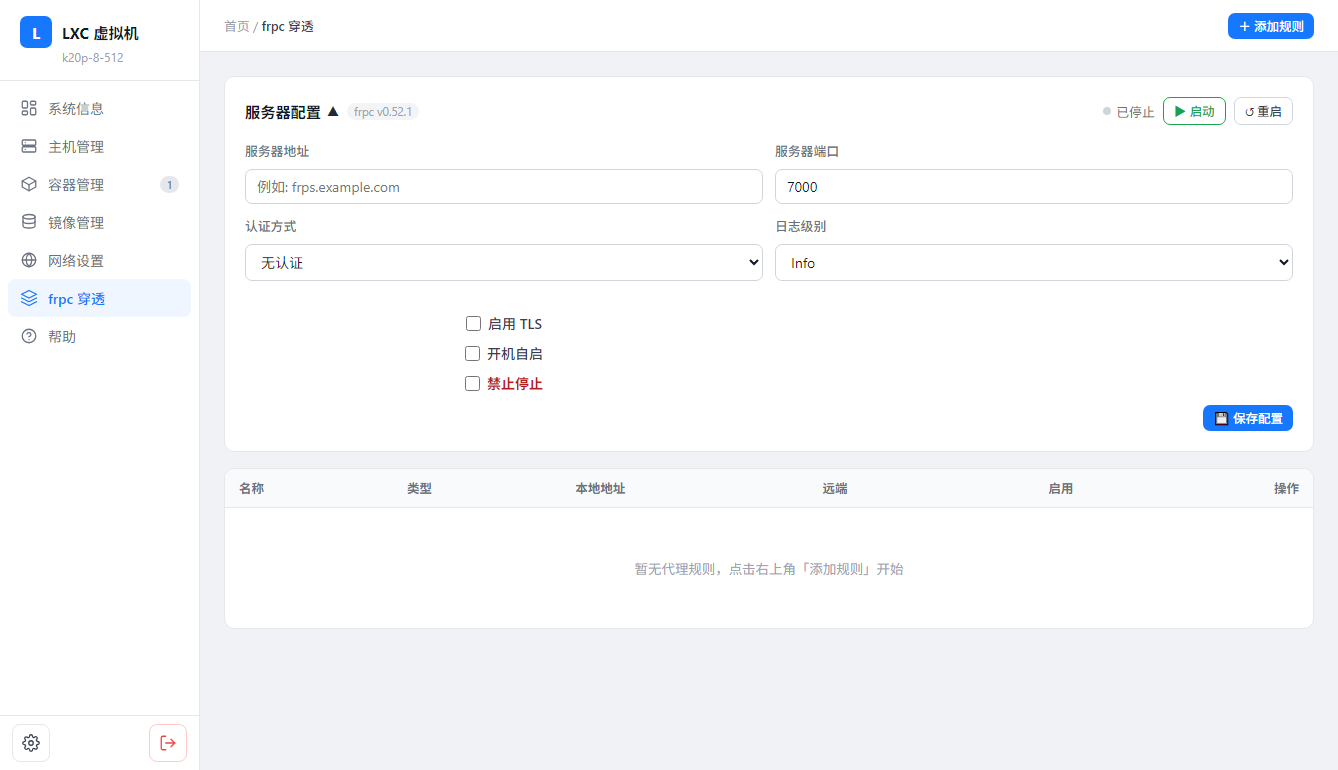Click the 服务器端口 field showing 7000
The image size is (1338, 770).
1034,186
